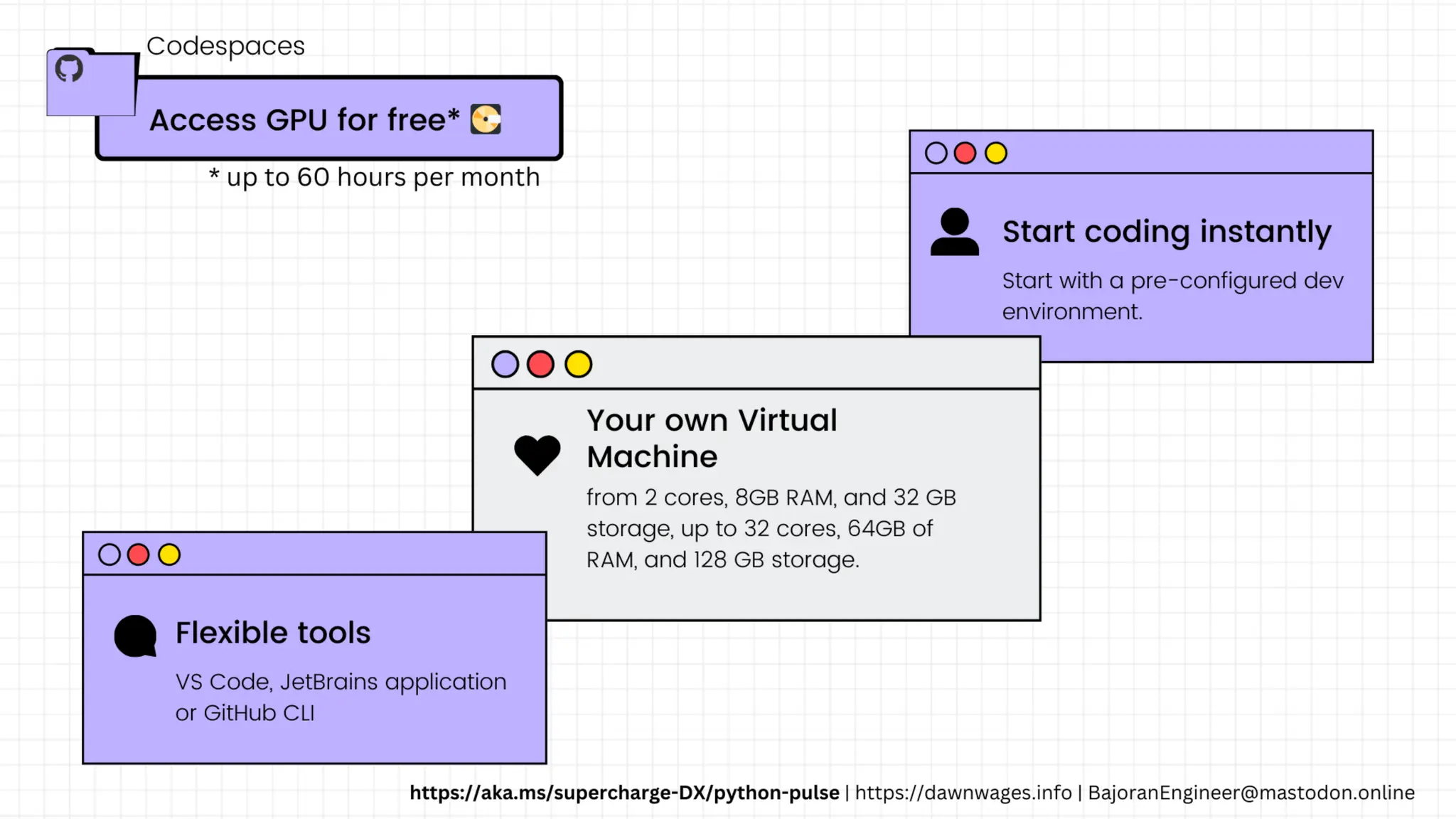Click yellow dot in 'Your own Virtual Machine' window
Image resolution: width=1456 pixels, height=819 pixels.
tap(578, 364)
